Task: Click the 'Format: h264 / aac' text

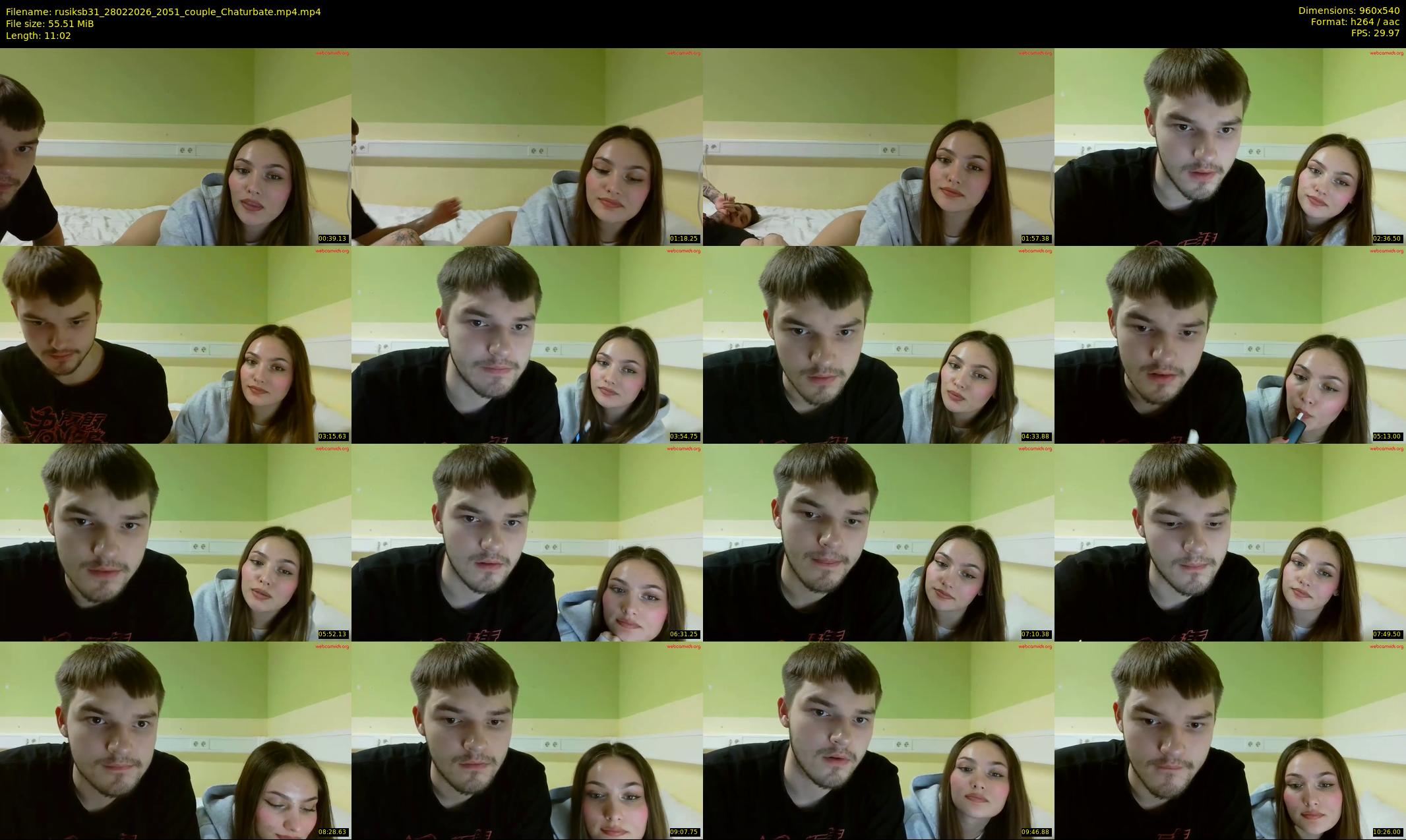Action: (1355, 22)
